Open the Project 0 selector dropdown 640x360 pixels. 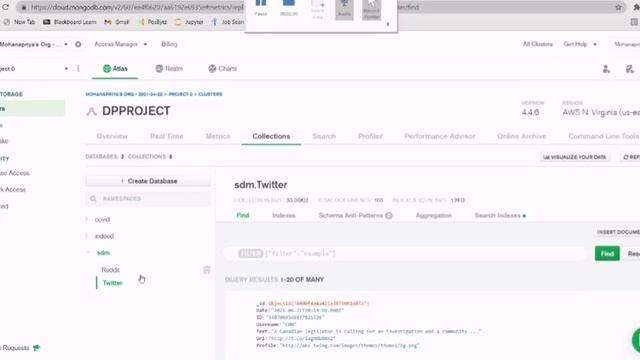click(33, 69)
